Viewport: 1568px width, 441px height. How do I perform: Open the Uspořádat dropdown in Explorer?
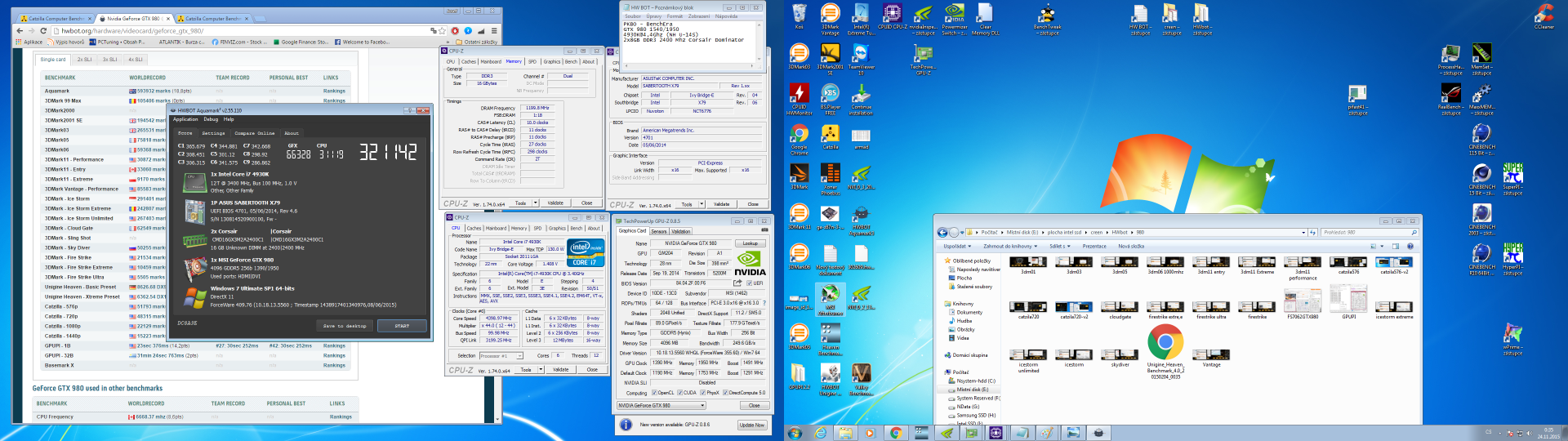coord(955,246)
